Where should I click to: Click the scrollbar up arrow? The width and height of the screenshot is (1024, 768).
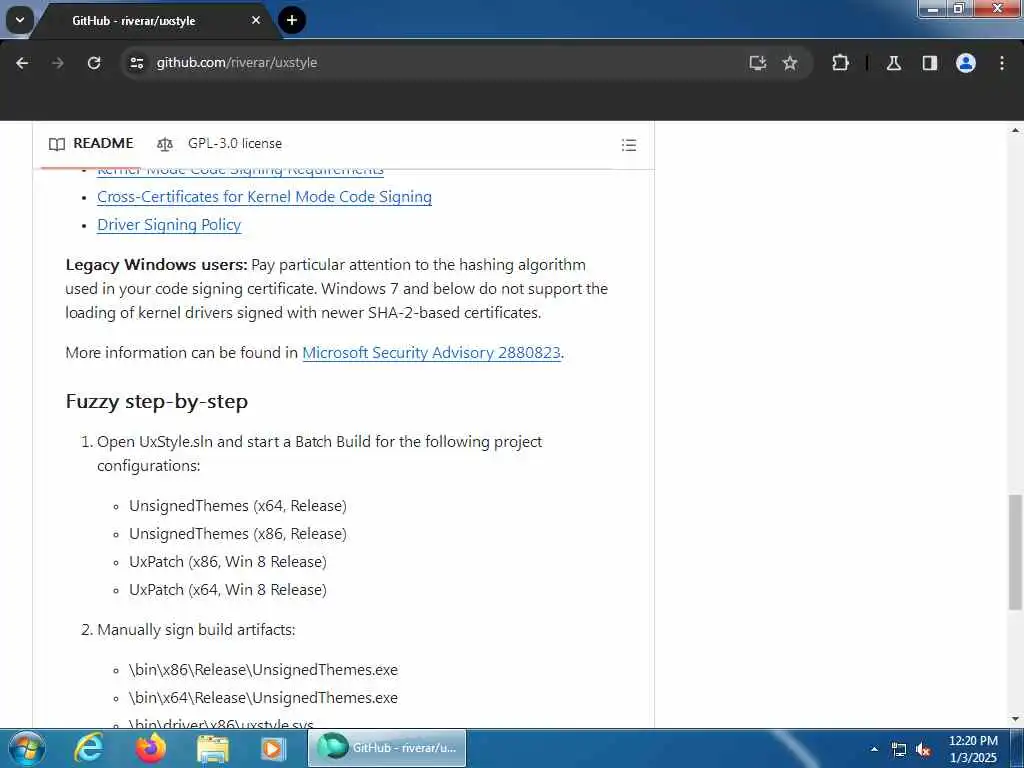[1016, 130]
